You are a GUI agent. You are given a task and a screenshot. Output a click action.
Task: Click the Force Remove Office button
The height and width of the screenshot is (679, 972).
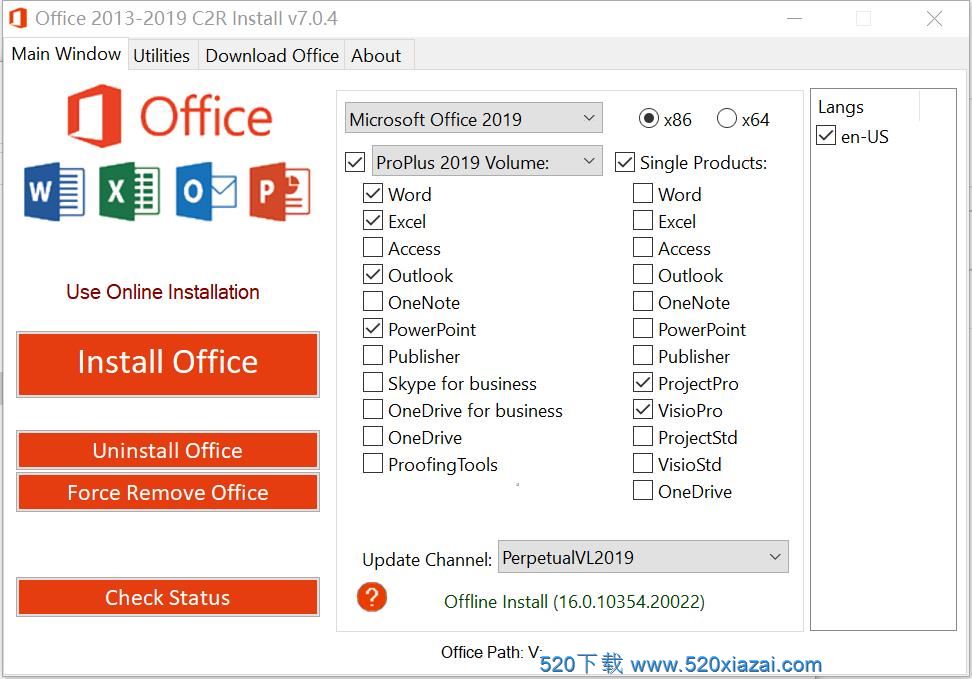(x=168, y=493)
